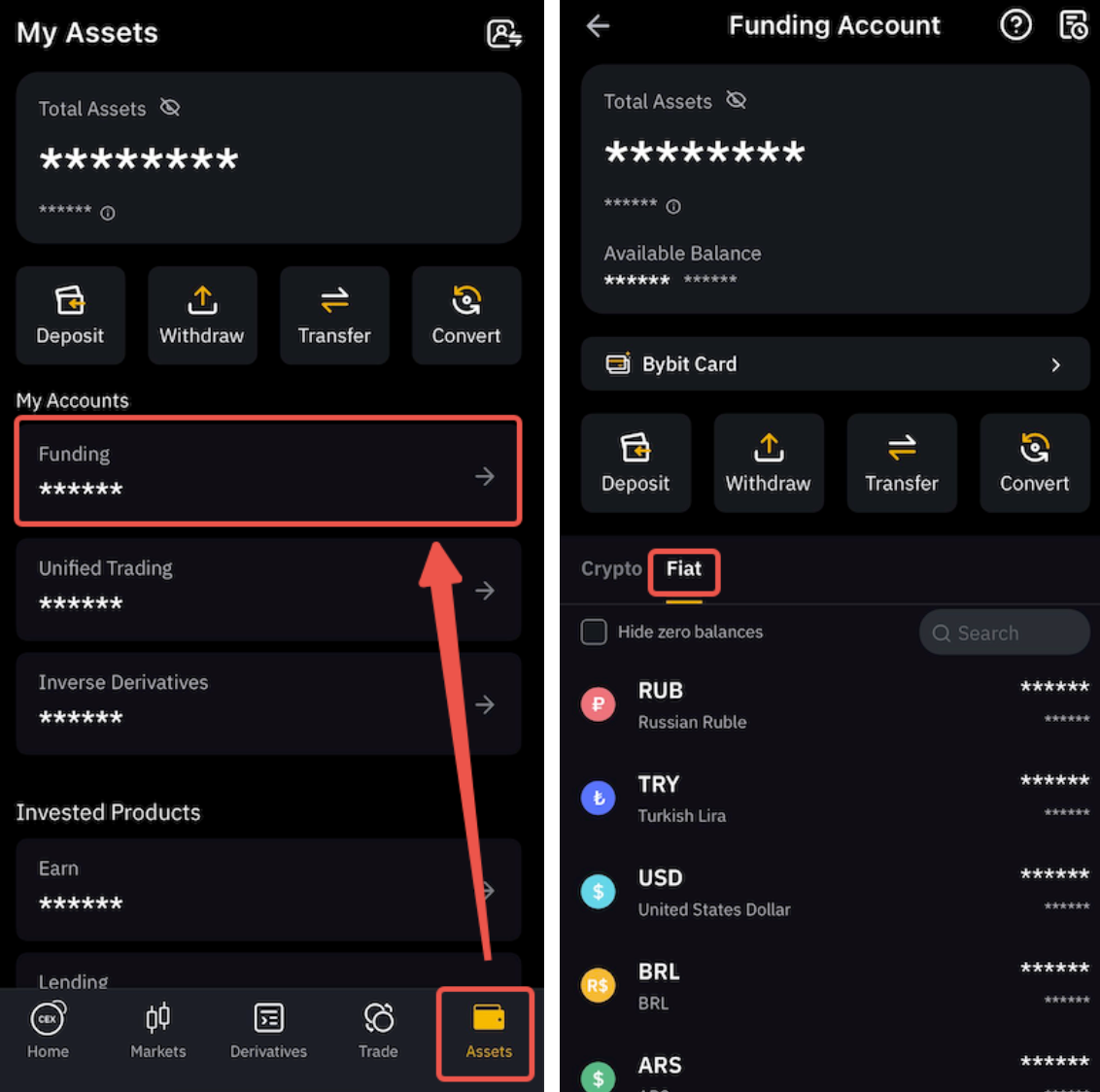The height and width of the screenshot is (1092, 1100).
Task: Switch to the Crypto tab
Action: pyautogui.click(x=611, y=568)
